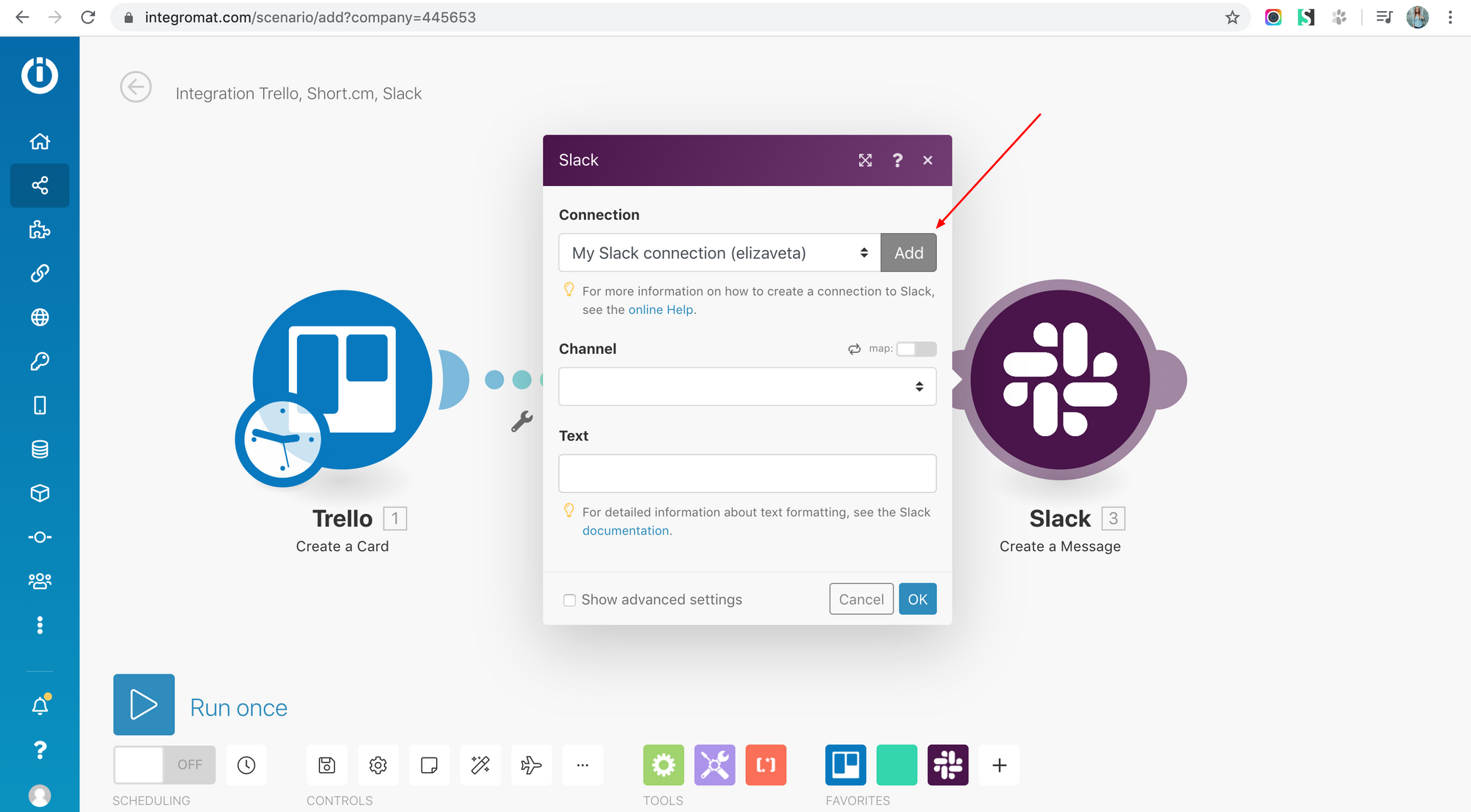
Task: Click into the Text input field
Action: pyautogui.click(x=747, y=474)
